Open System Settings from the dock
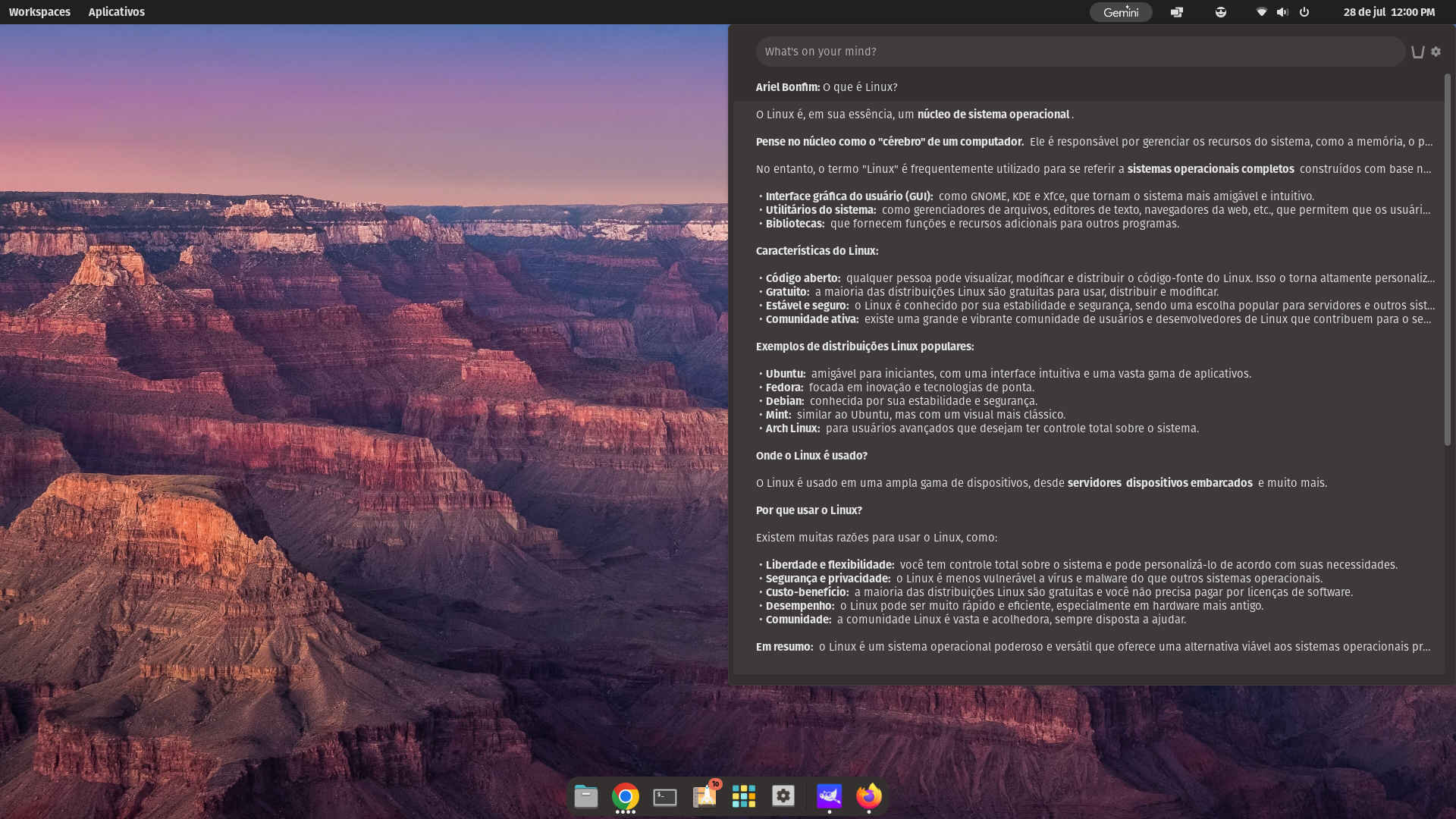Screen dimensions: 1456x819 click(x=783, y=795)
